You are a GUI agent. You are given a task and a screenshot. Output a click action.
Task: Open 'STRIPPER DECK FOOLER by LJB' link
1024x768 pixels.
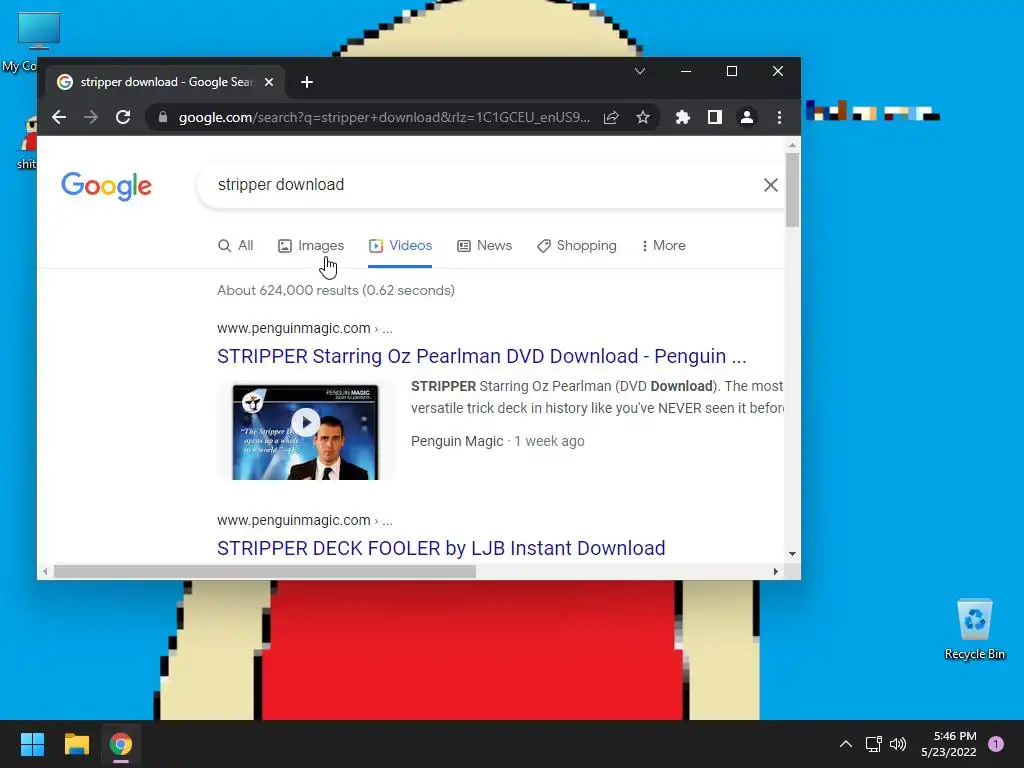(x=441, y=549)
